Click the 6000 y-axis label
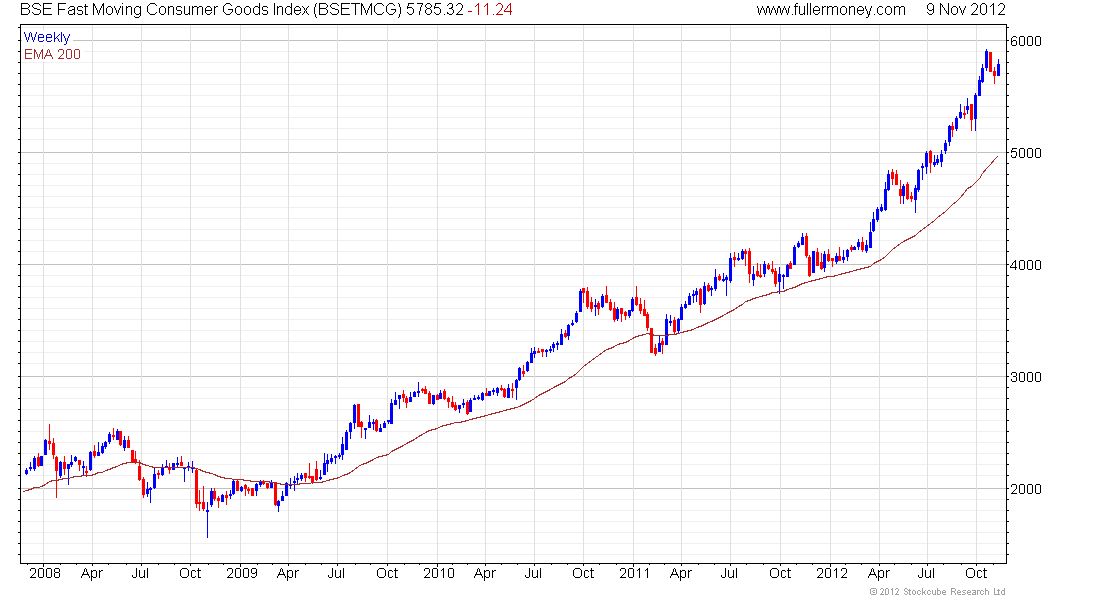 [1026, 41]
